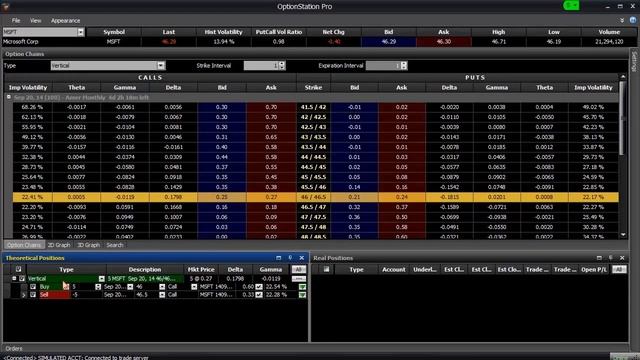Viewport: 640px width, 360px height.
Task: Open the vertical Settings side tab
Action: pyautogui.click(x=634, y=62)
